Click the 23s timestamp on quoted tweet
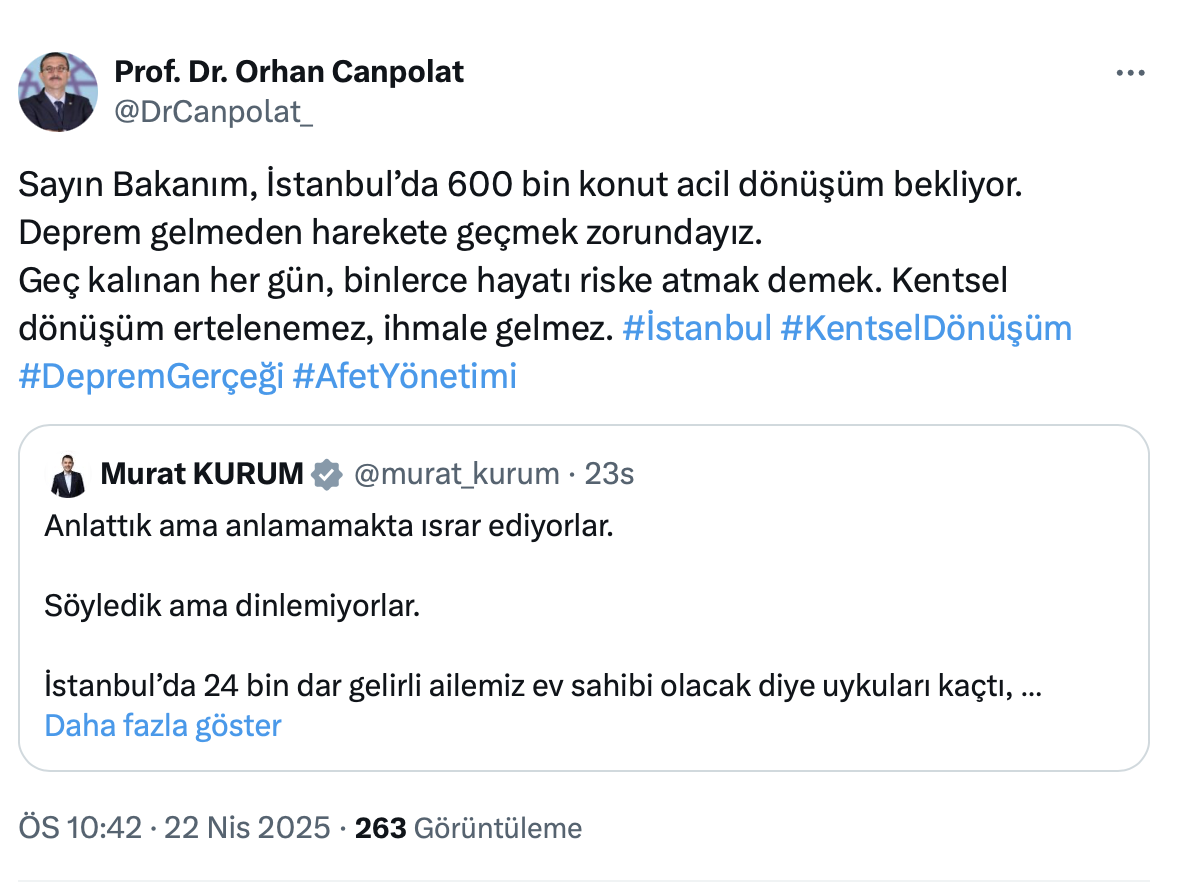The height and width of the screenshot is (882, 1182). click(x=609, y=474)
